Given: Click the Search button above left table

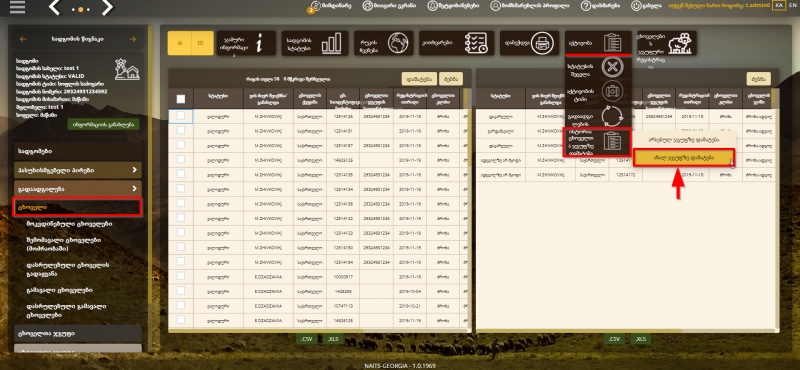Looking at the screenshot, I should 451,79.
